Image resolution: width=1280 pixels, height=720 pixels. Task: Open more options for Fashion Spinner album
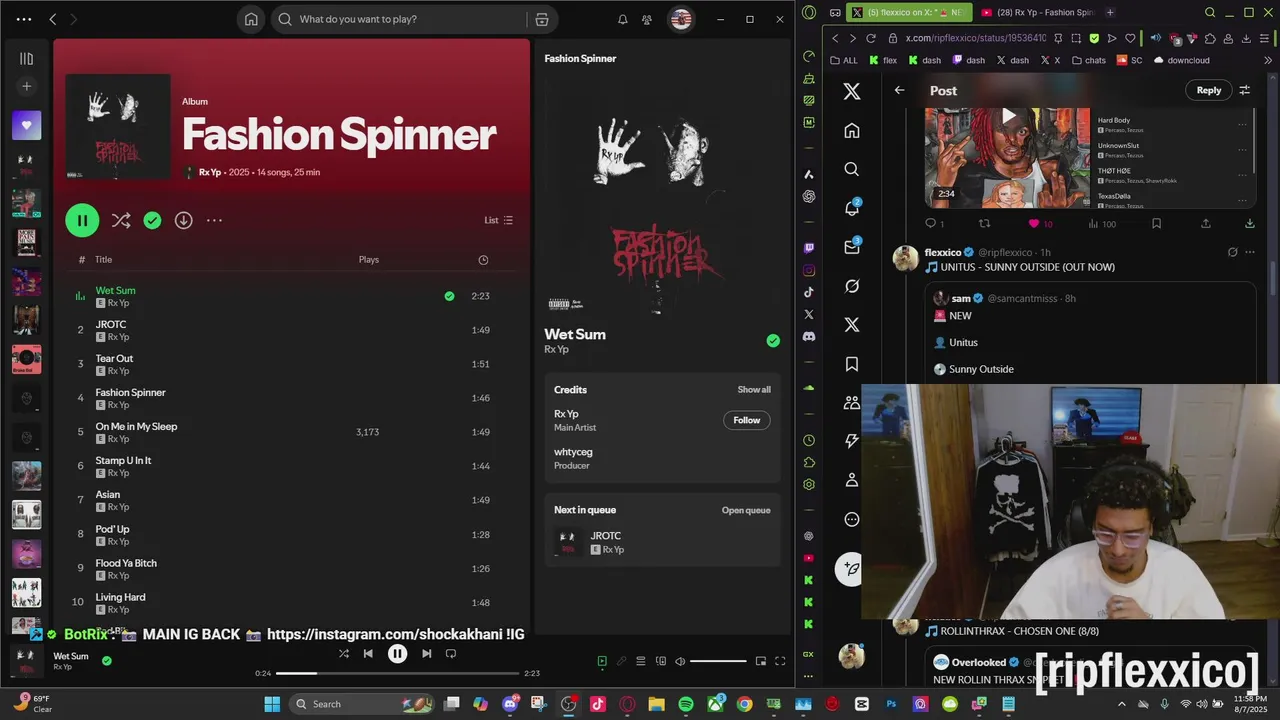tap(214, 220)
